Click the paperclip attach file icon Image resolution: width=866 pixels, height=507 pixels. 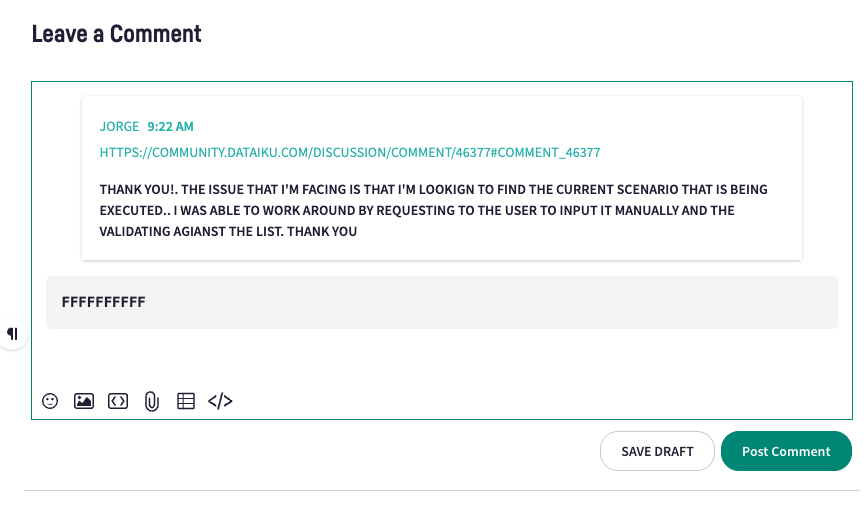coord(152,401)
